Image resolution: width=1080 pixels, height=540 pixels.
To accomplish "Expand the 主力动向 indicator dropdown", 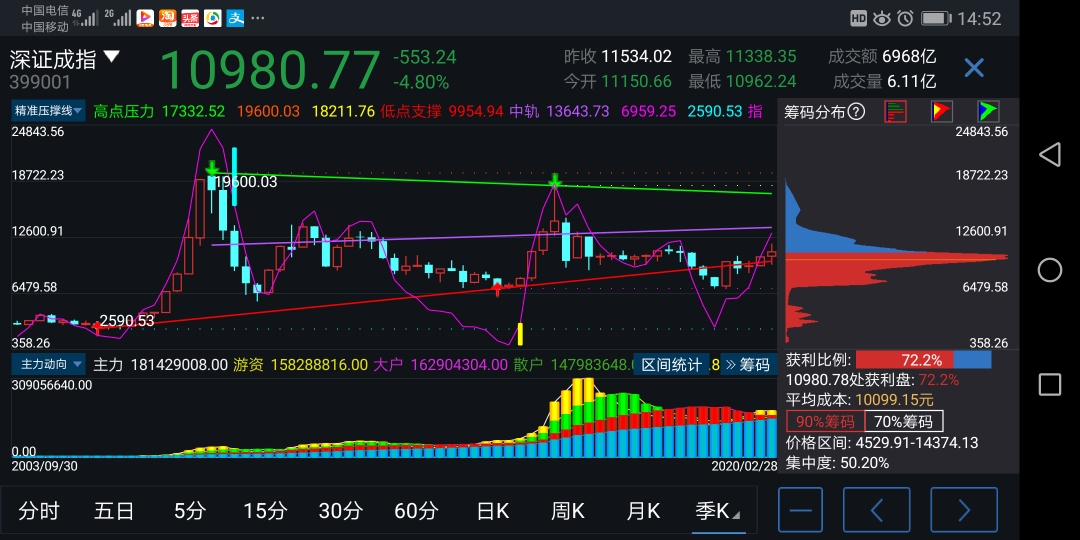I will [x=48, y=364].
